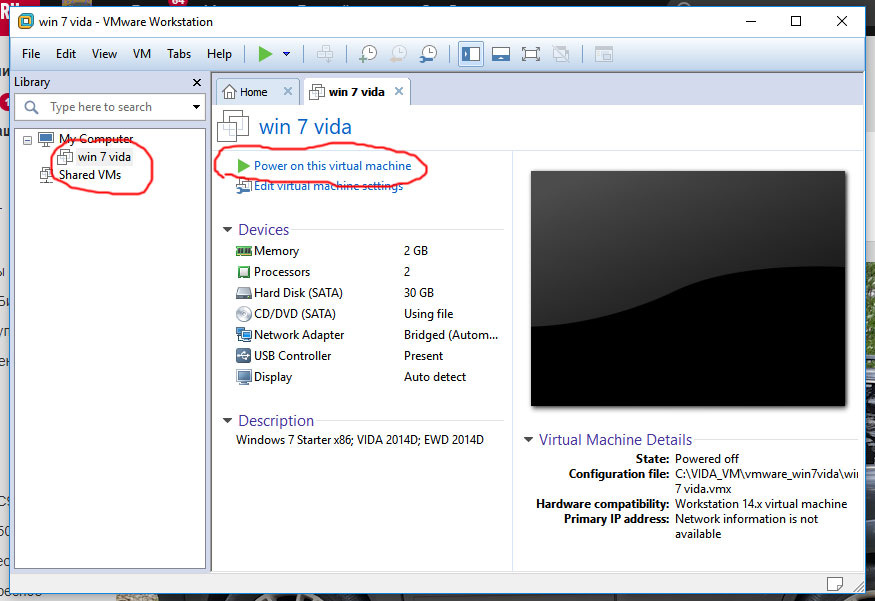Viewport: 875px width, 601px height.
Task: Collapse the Virtual Machine Details section
Action: click(x=528, y=439)
